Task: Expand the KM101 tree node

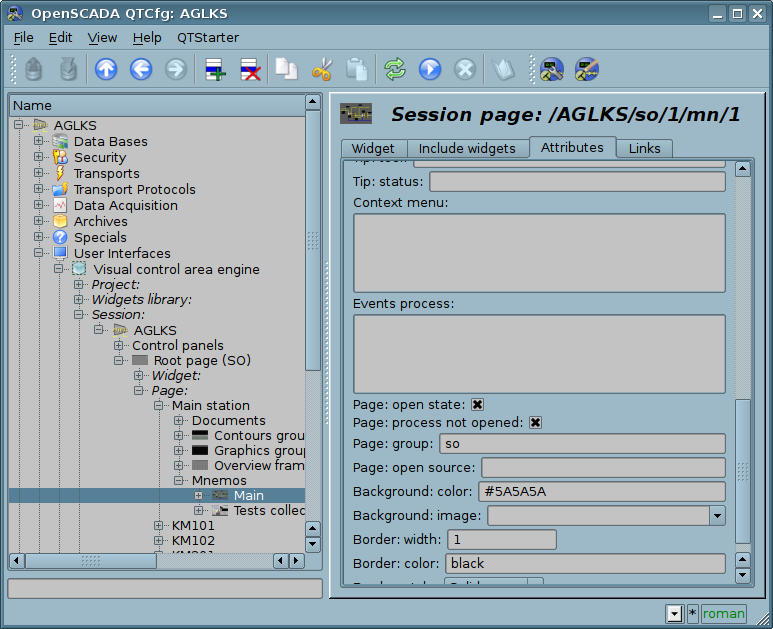Action: (x=159, y=525)
